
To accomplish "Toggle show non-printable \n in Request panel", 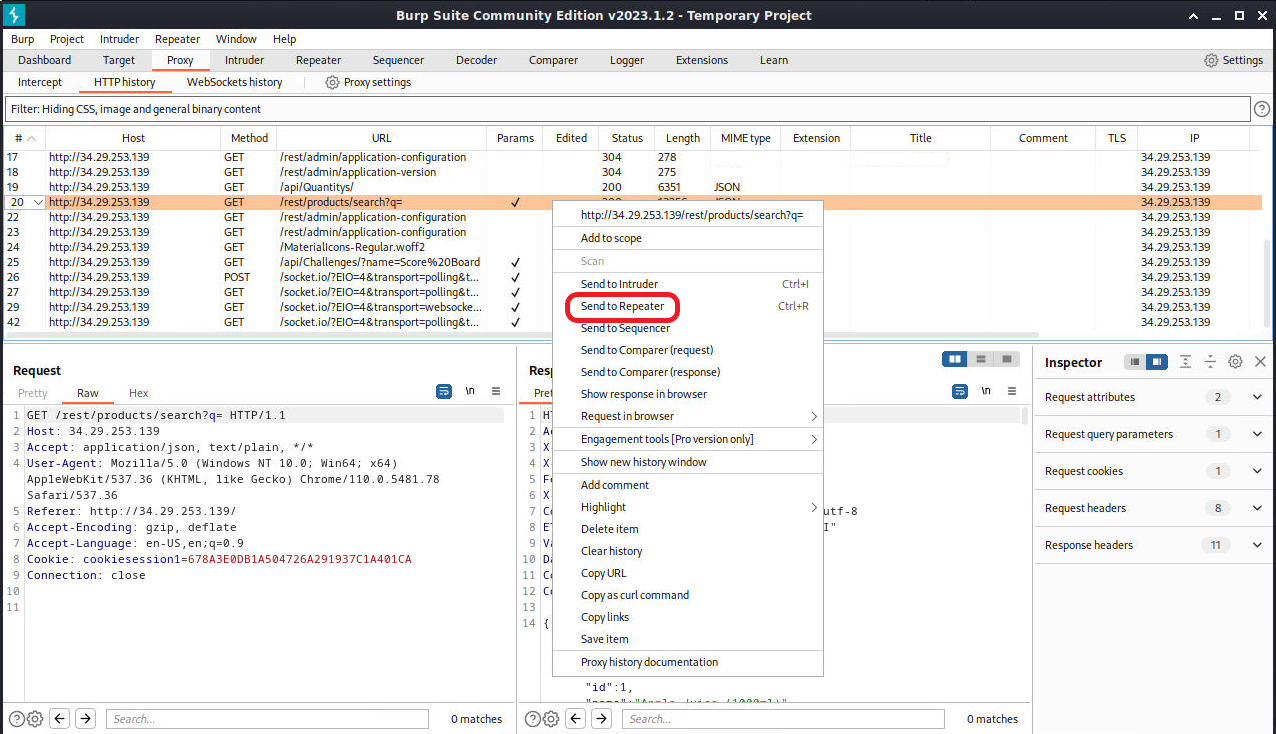I will 470,392.
